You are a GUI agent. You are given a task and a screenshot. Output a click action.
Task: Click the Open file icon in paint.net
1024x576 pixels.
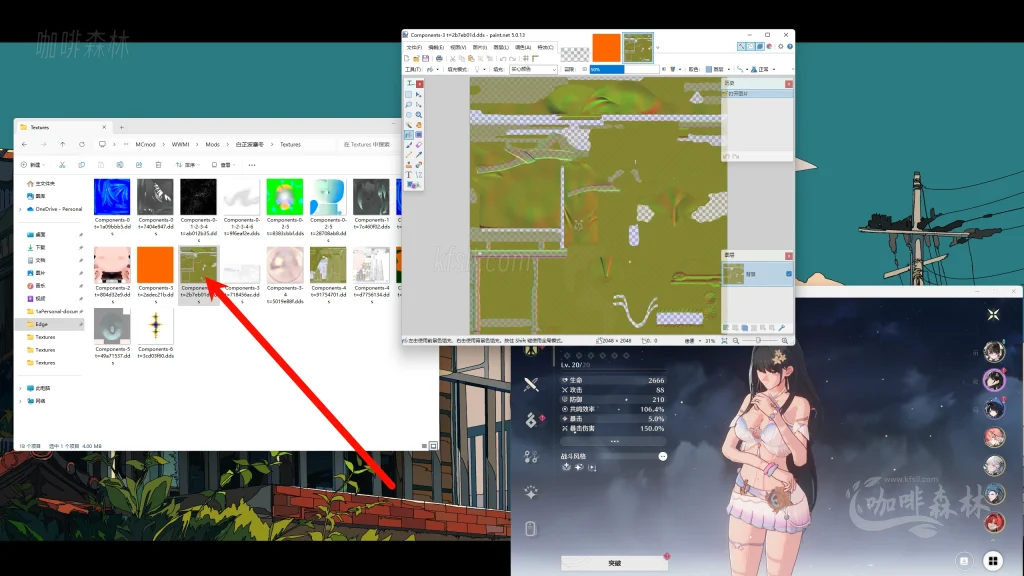pos(416,58)
